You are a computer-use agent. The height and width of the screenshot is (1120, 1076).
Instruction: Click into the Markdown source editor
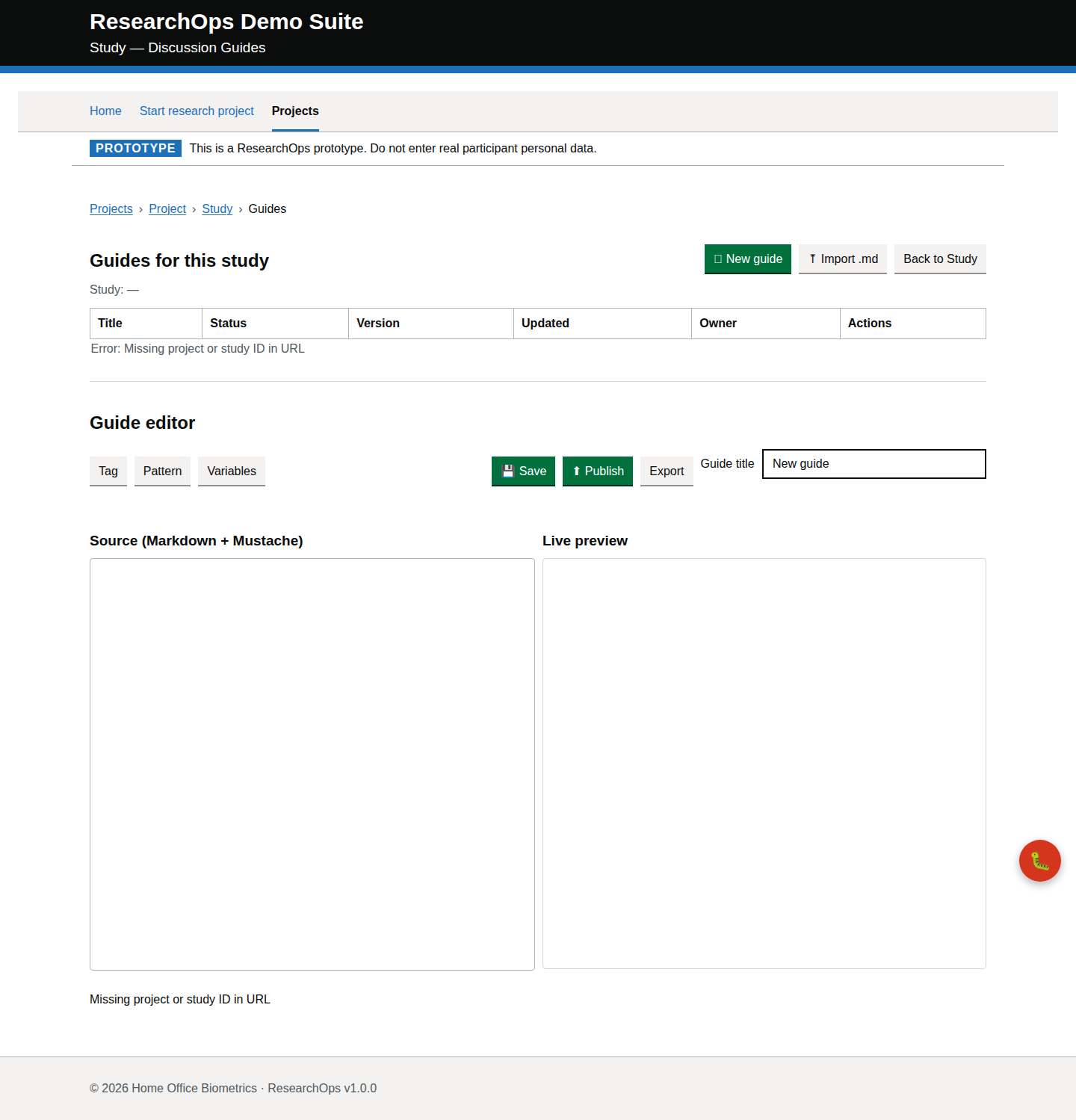click(312, 764)
